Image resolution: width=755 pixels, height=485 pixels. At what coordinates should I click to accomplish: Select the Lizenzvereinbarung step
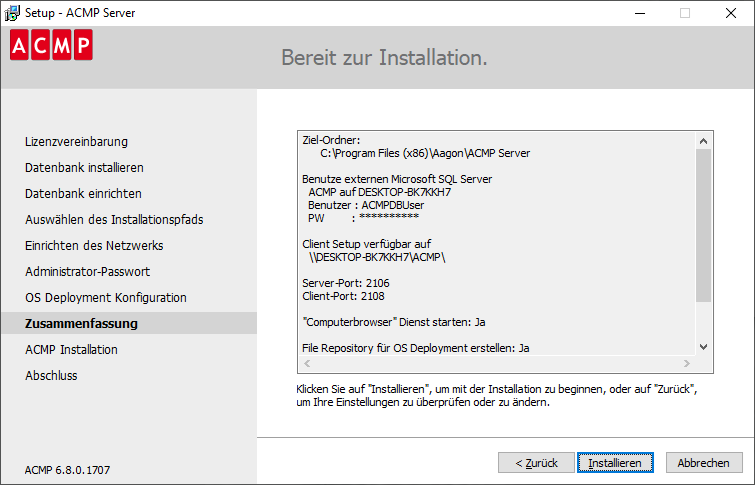(x=77, y=142)
